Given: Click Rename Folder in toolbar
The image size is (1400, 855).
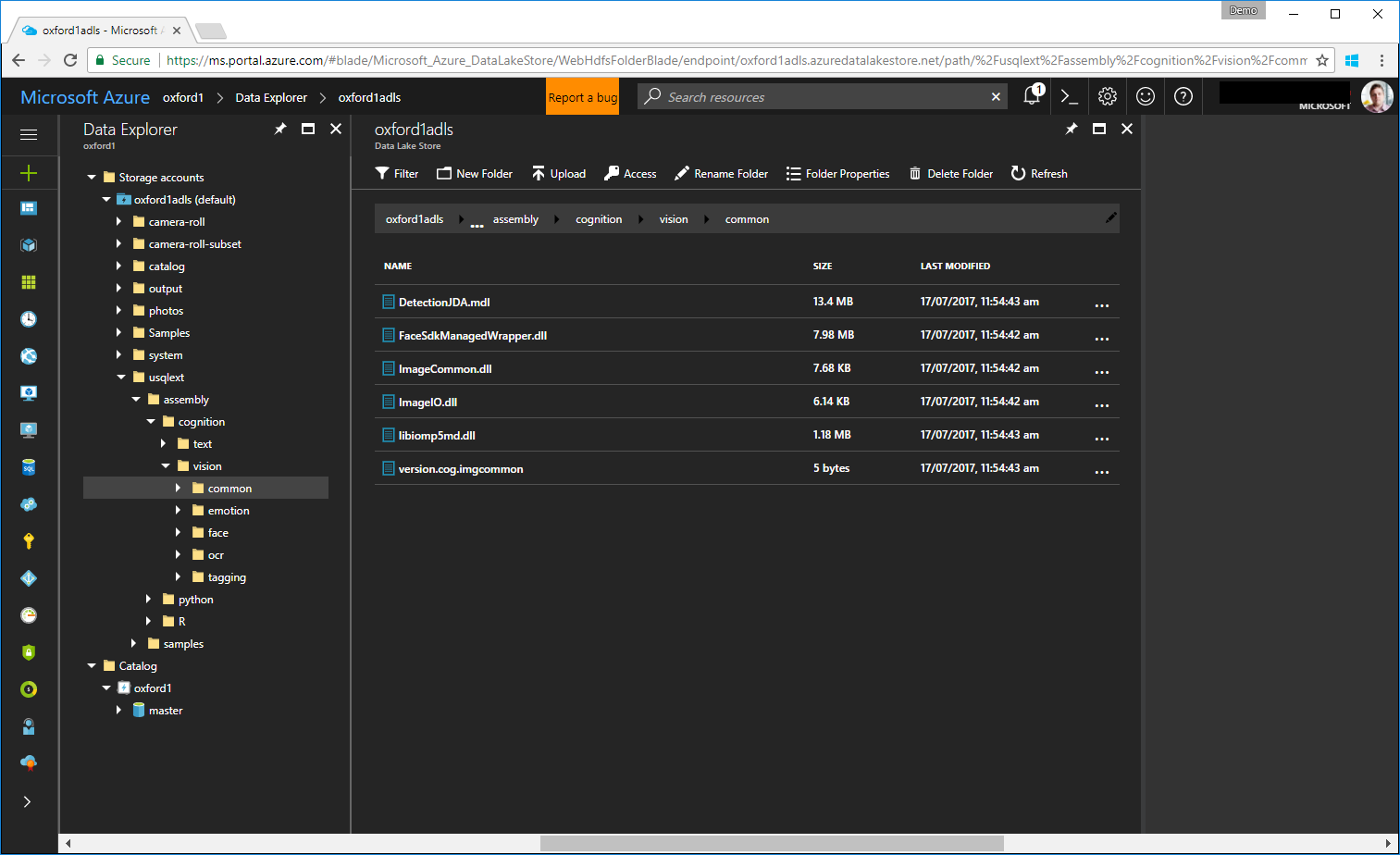Looking at the screenshot, I should [x=721, y=173].
